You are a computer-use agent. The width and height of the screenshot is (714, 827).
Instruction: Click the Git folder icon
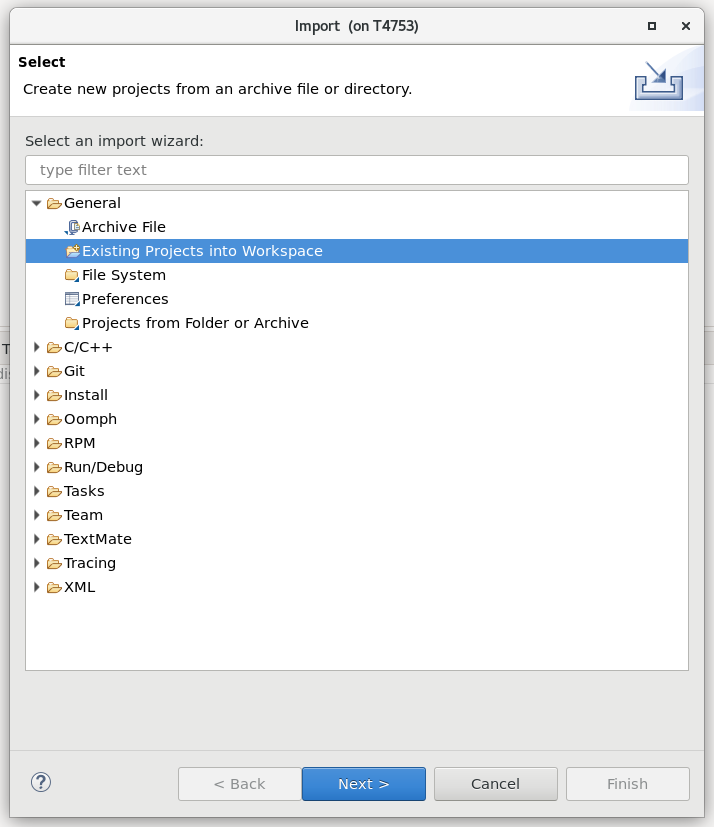[54, 371]
